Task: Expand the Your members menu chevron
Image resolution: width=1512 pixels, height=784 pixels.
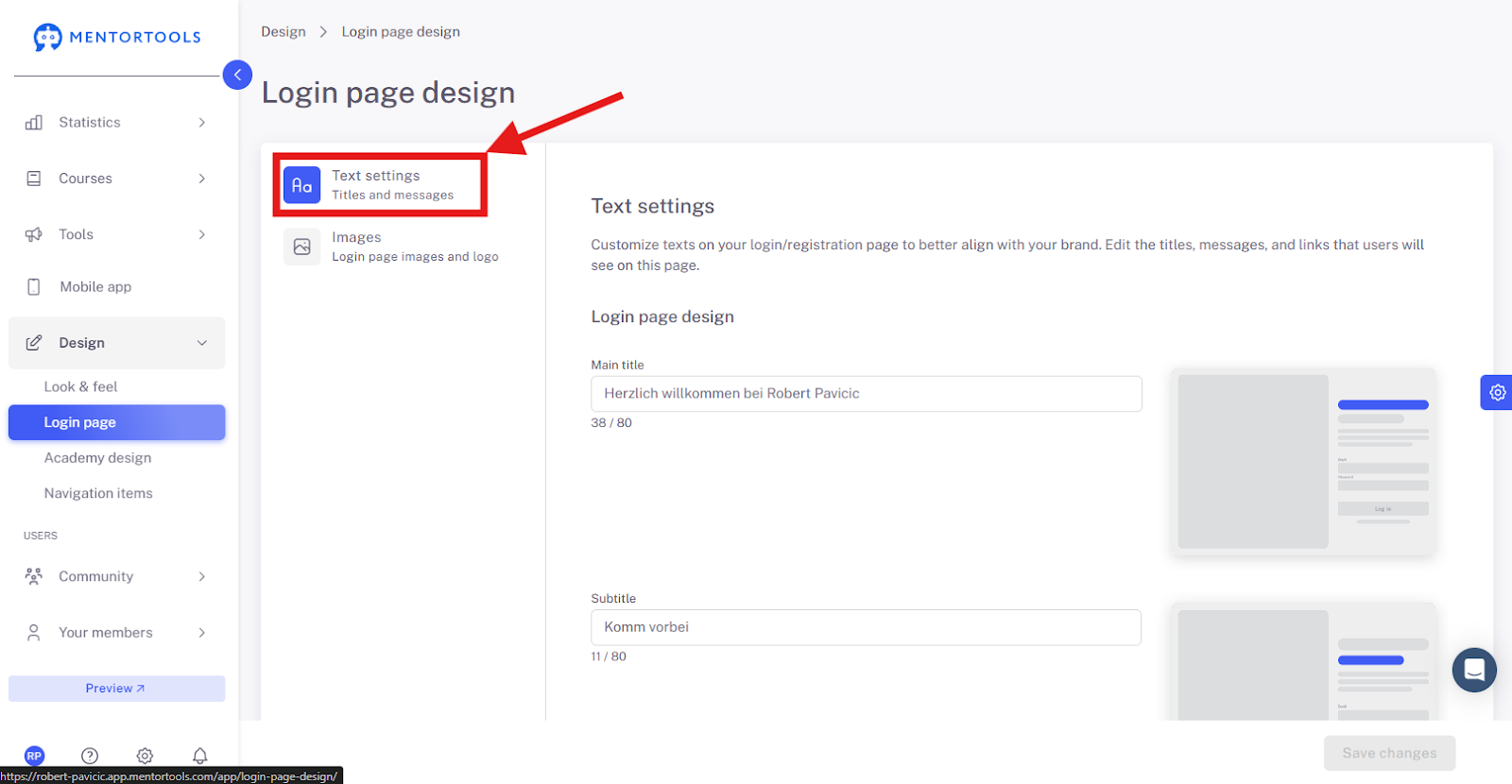Action: [202, 633]
